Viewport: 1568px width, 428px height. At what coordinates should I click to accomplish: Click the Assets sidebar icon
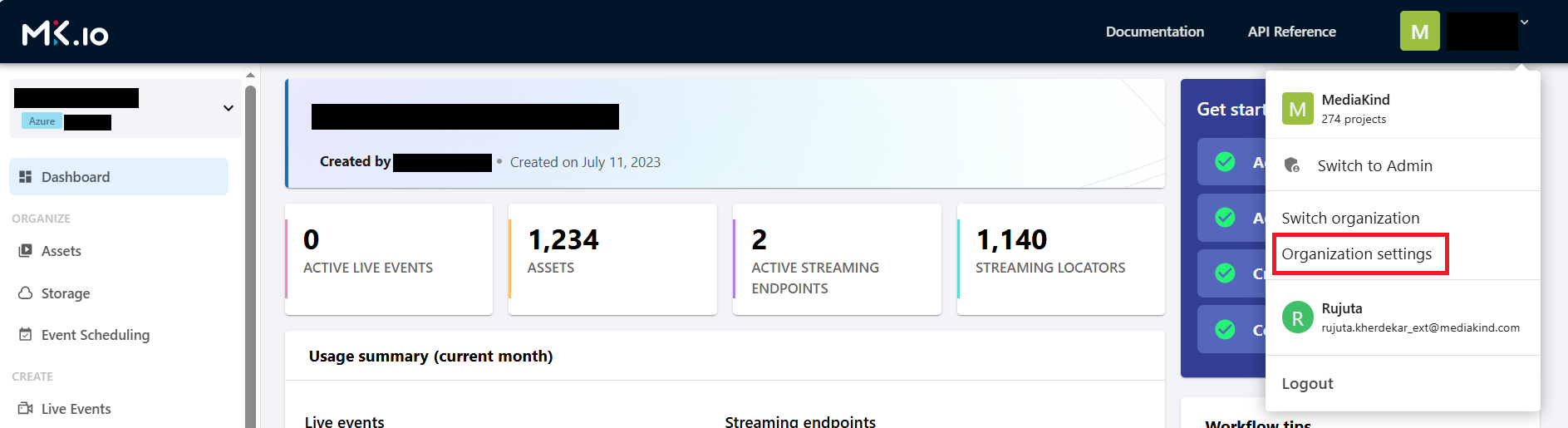pos(25,251)
